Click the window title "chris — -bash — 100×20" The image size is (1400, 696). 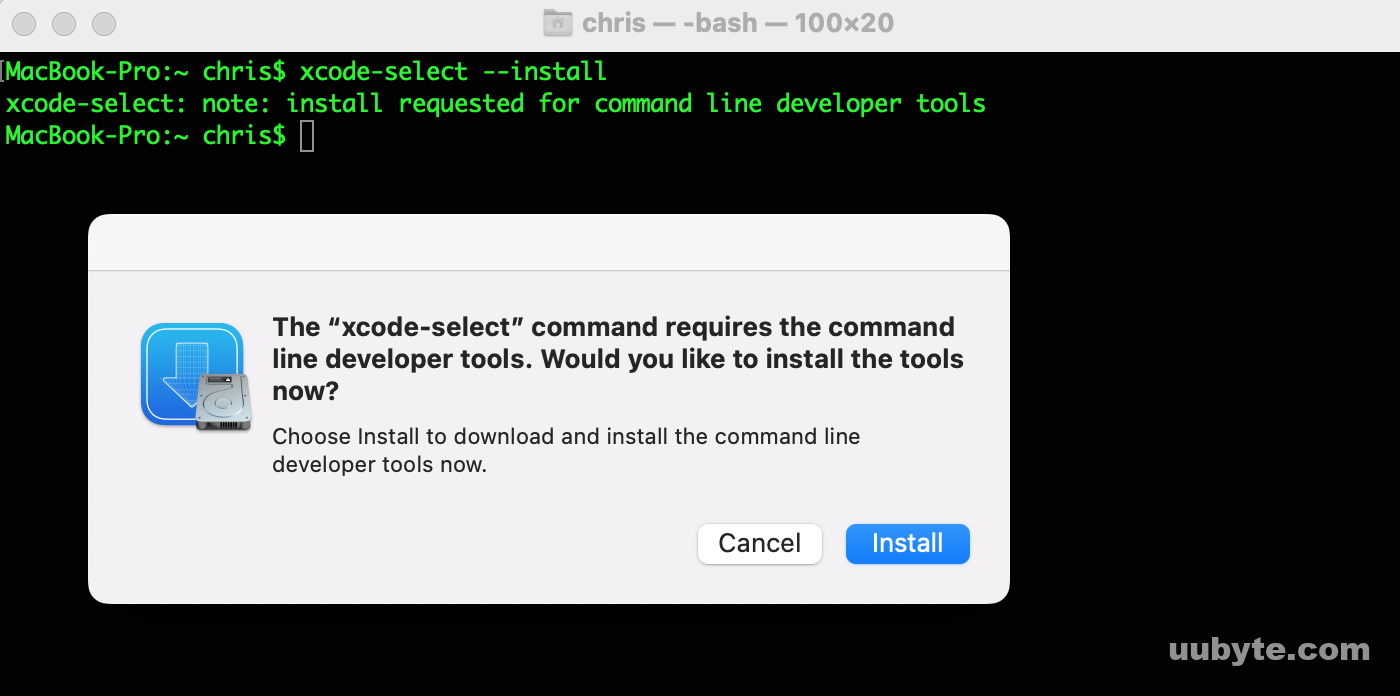tap(738, 22)
